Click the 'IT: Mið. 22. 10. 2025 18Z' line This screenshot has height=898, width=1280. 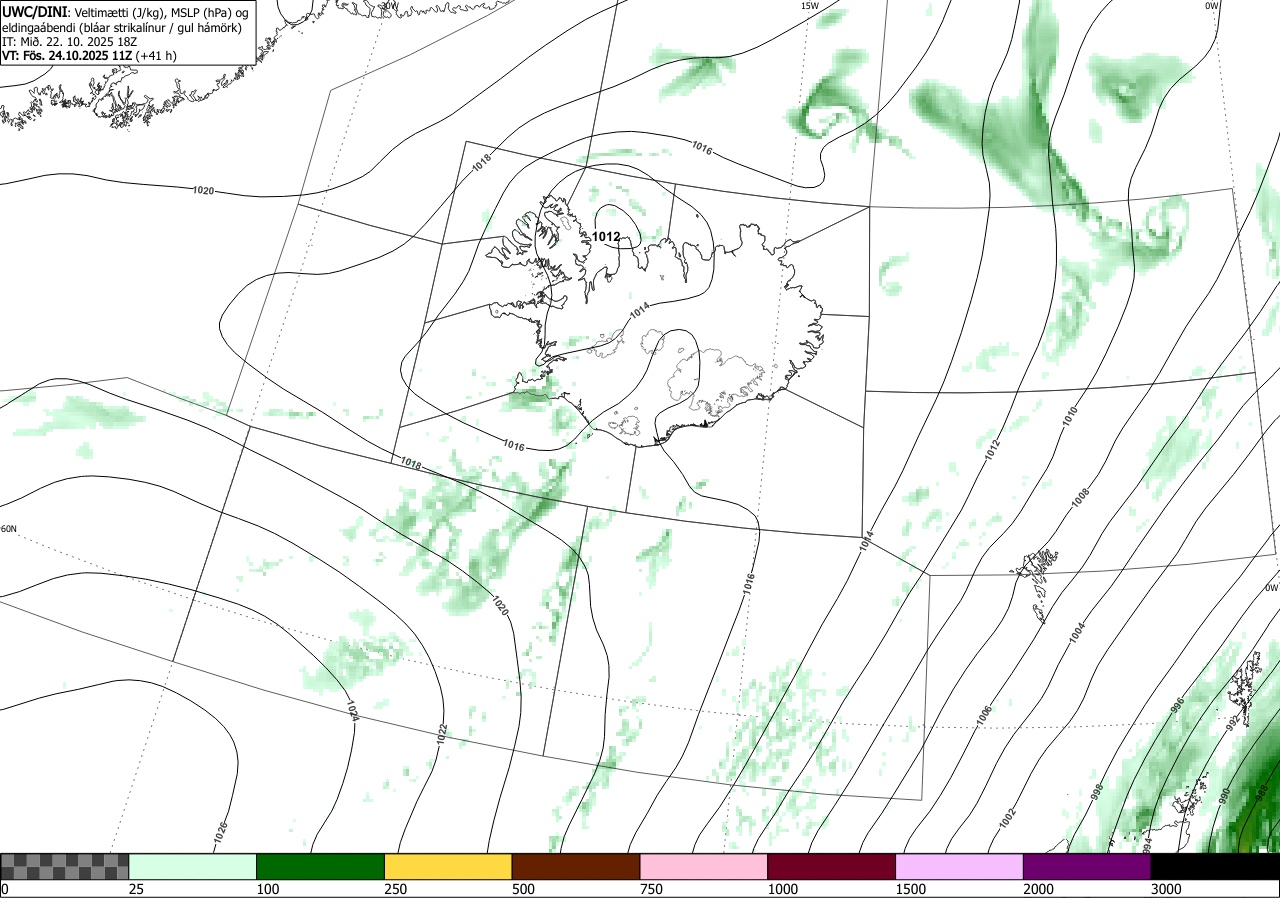coord(71,42)
